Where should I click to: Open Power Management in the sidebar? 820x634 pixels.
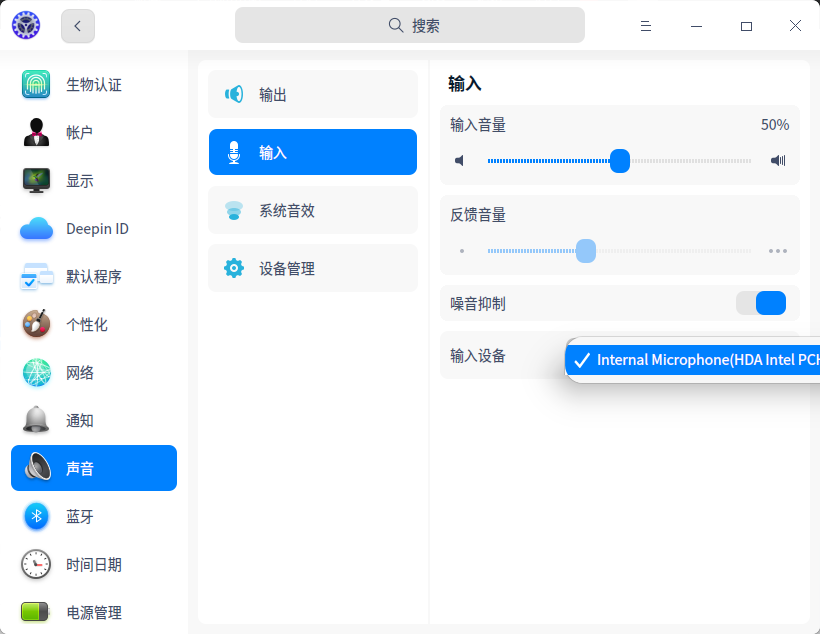(94, 612)
